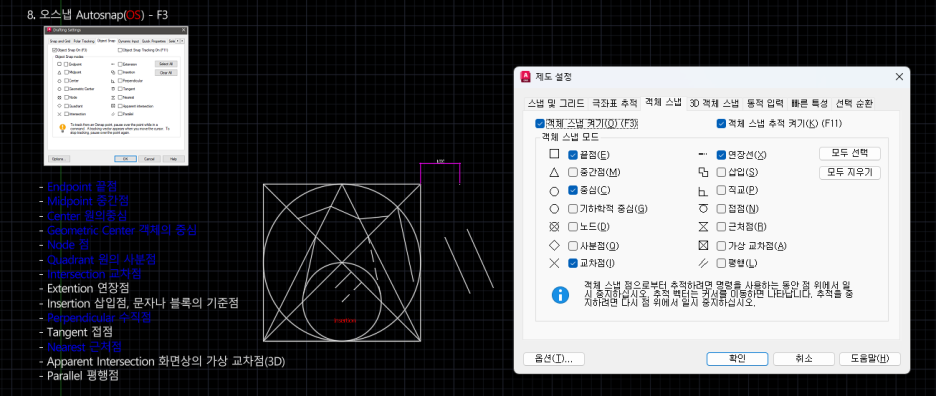
Task: Uncheck the 중심(C) center checkbox
Action: 573,191
